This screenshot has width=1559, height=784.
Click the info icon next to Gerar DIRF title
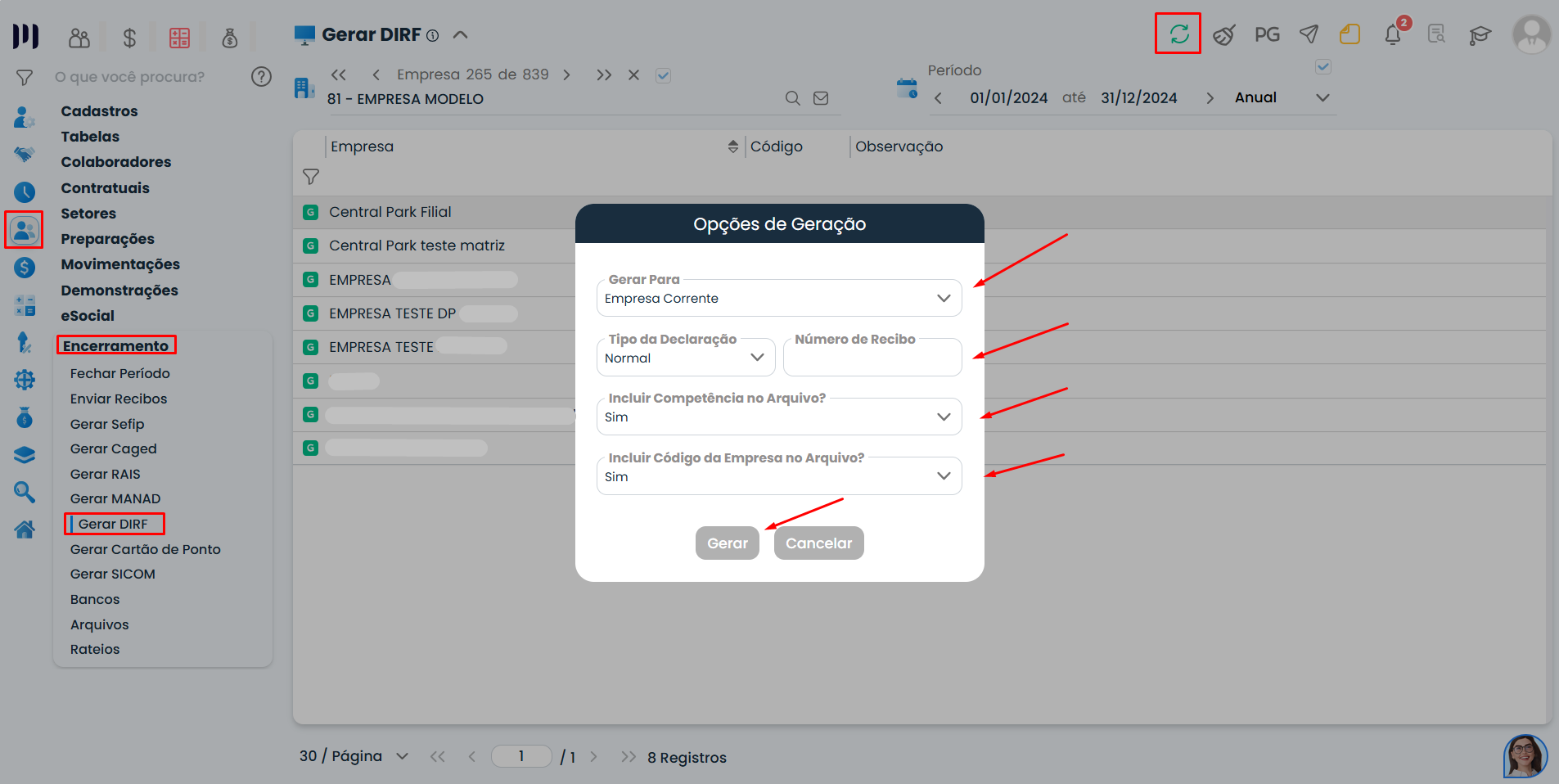(x=433, y=35)
